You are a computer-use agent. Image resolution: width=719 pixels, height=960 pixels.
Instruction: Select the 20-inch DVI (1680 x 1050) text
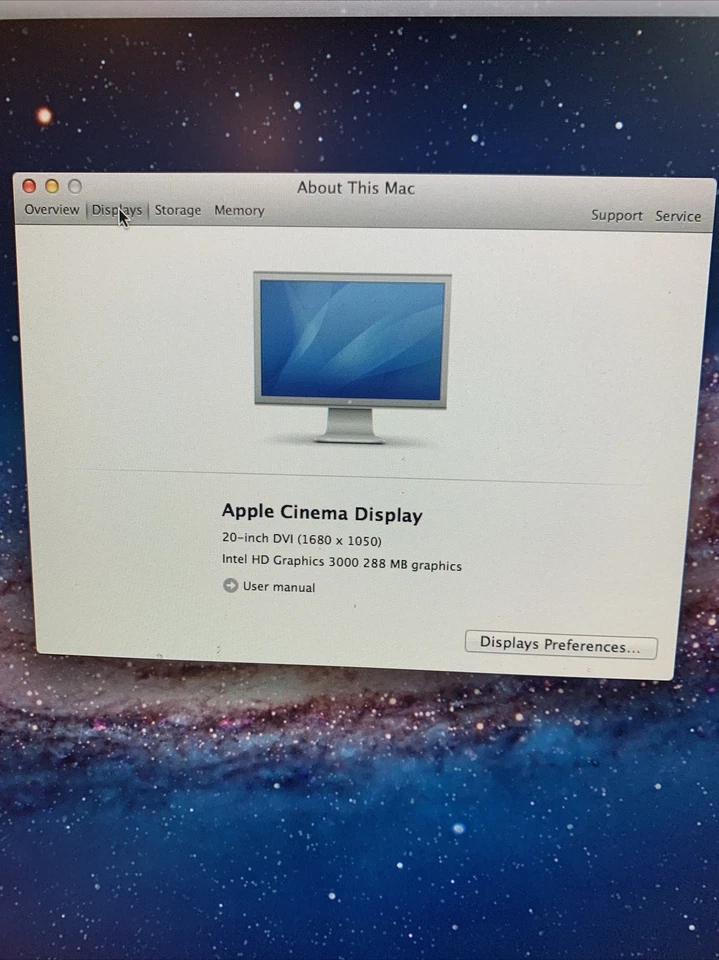[302, 539]
